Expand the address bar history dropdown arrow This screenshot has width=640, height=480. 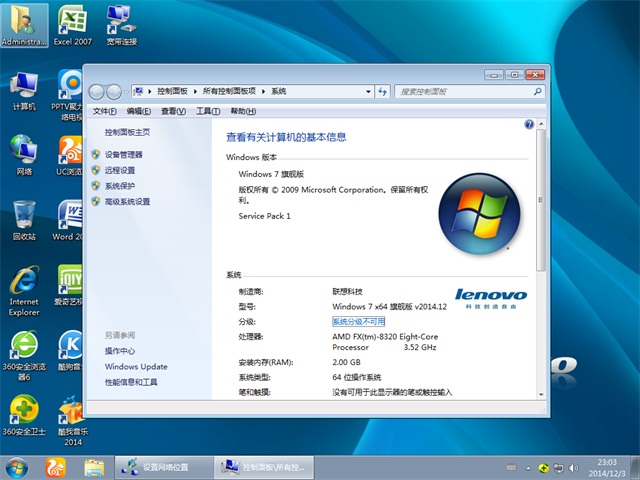click(366, 91)
